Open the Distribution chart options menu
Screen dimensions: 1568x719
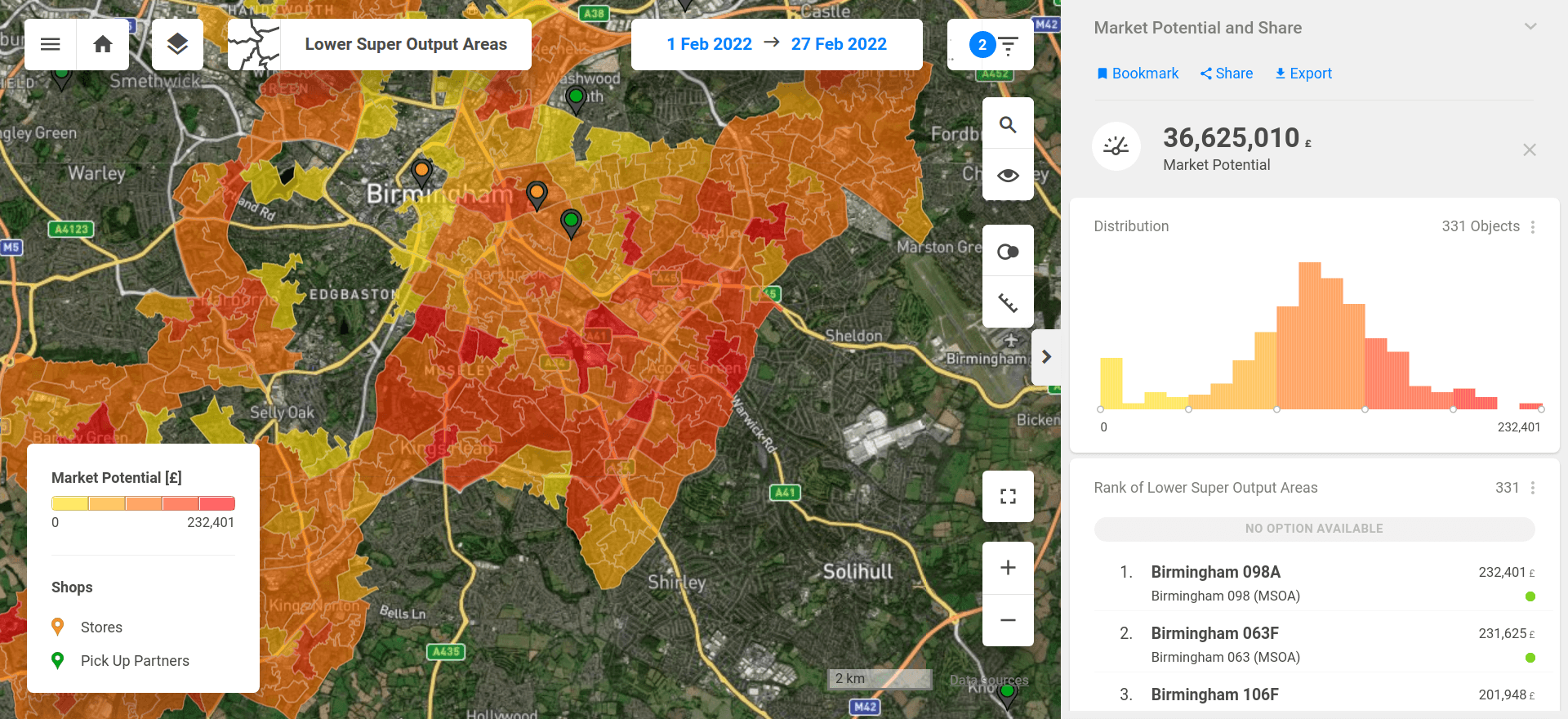tap(1533, 227)
